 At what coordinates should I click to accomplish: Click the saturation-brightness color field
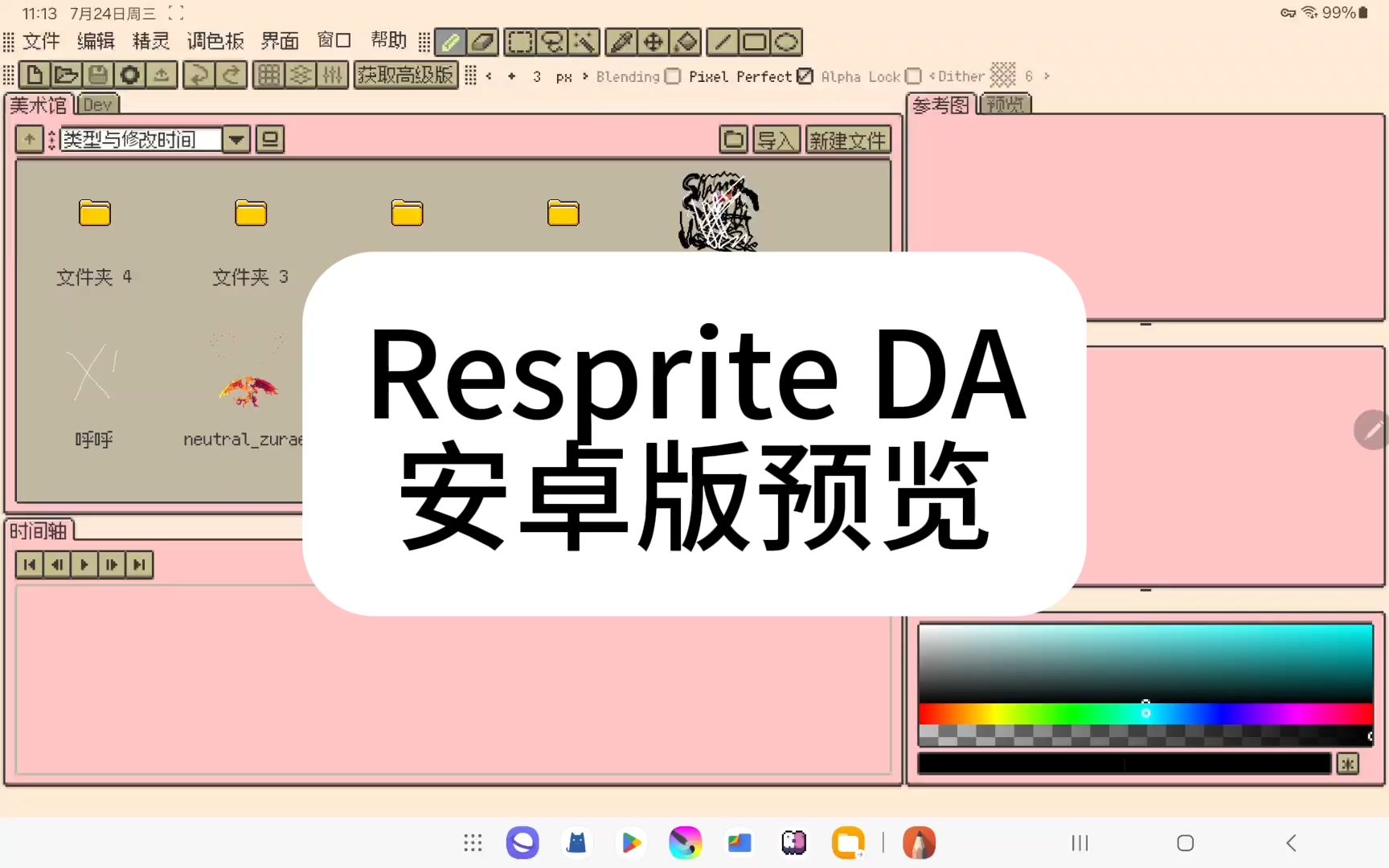pos(1145,664)
